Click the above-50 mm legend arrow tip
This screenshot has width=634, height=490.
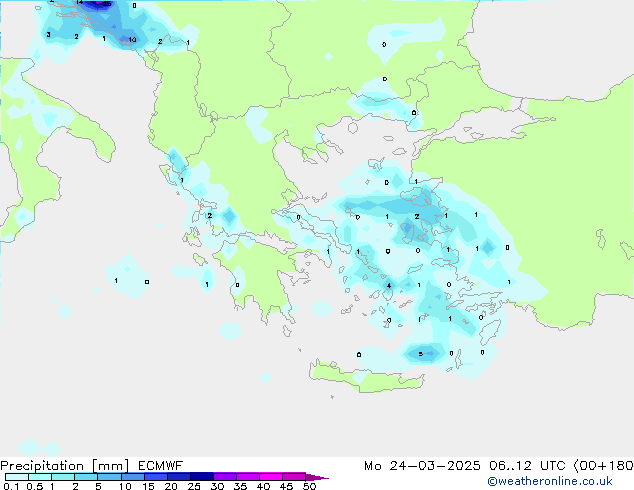317,477
